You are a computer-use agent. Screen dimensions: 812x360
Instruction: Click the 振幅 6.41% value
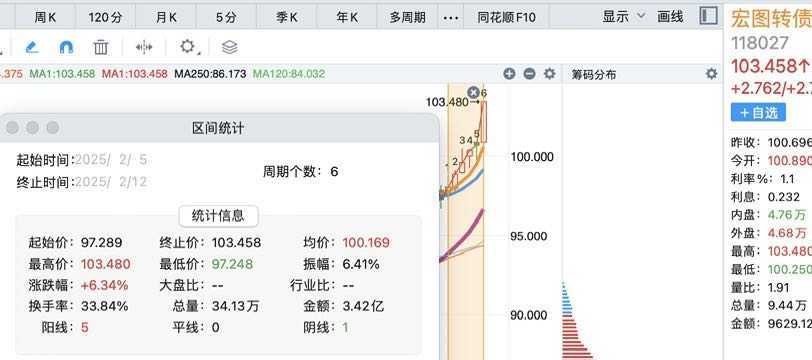point(361,264)
